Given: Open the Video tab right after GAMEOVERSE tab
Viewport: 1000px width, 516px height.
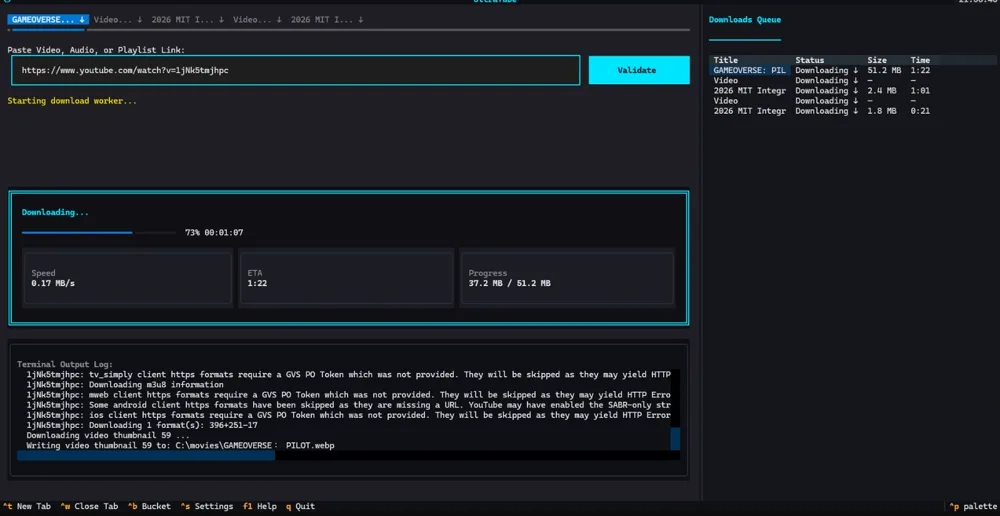Looking at the screenshot, I should (x=118, y=20).
